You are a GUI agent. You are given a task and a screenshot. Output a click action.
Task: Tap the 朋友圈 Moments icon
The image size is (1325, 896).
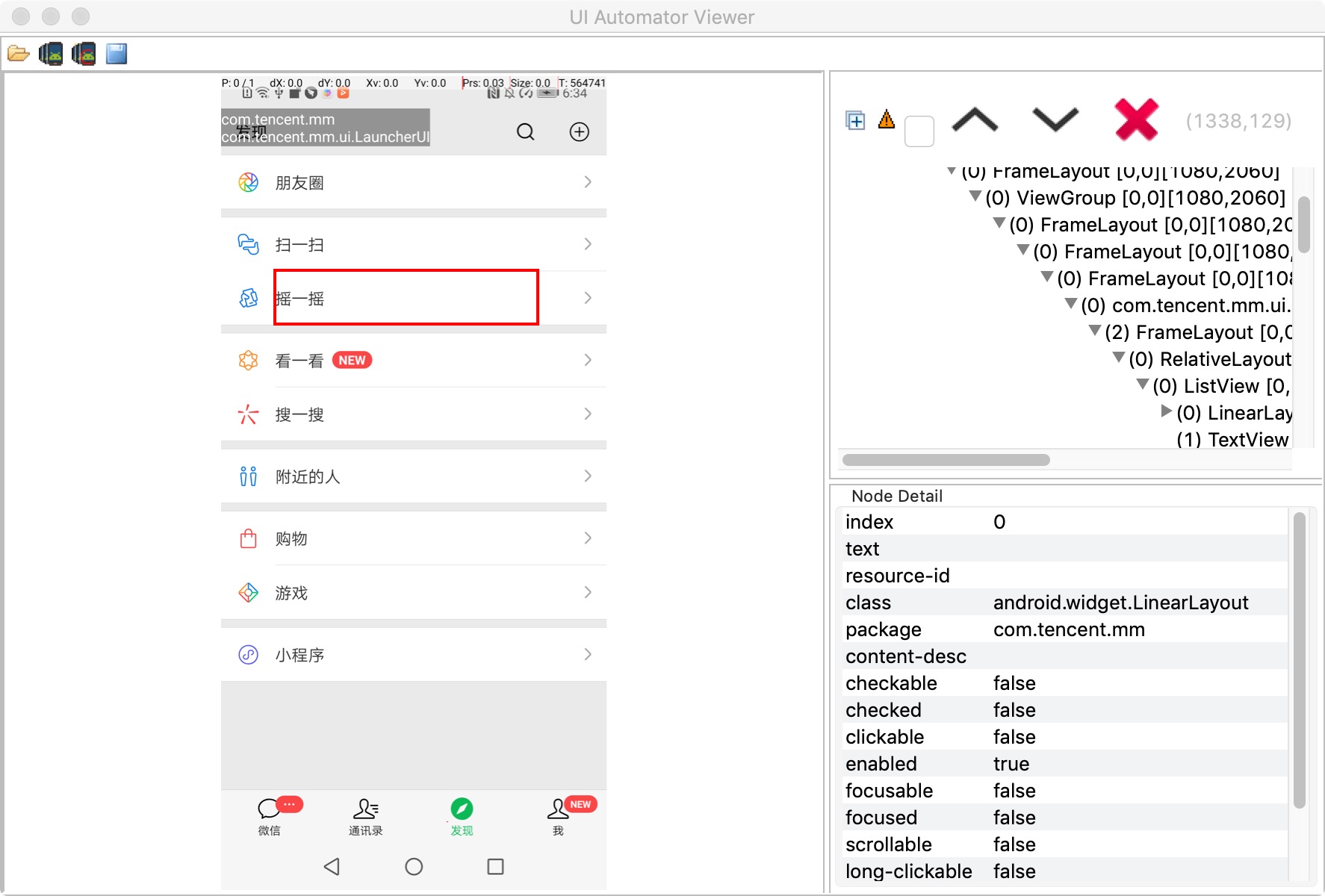tap(248, 182)
